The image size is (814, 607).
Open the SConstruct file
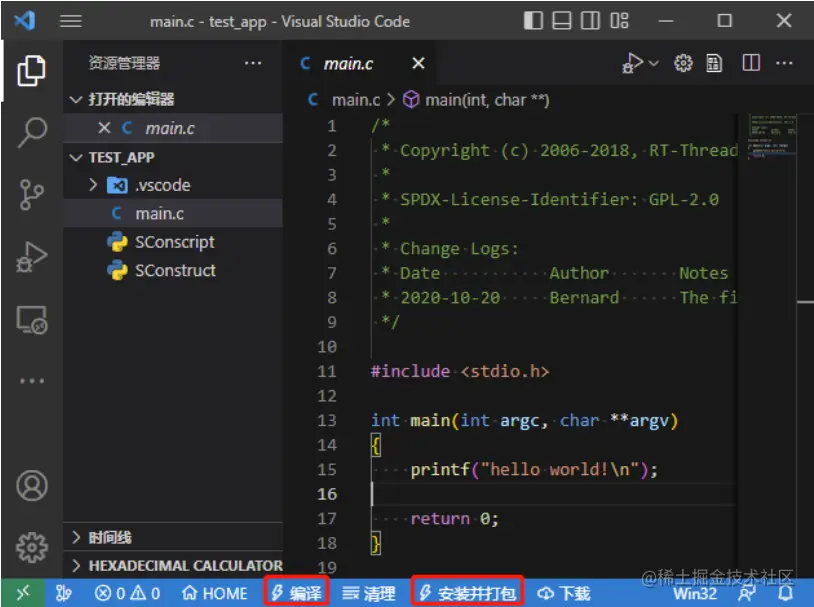pyautogui.click(x=173, y=271)
